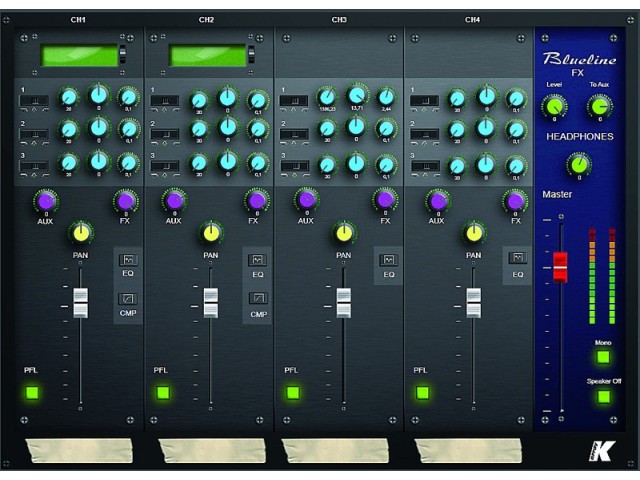This screenshot has height=480, width=640.
Task: Select low-shelf filter icon on CH1 band 1
Action: (24, 110)
